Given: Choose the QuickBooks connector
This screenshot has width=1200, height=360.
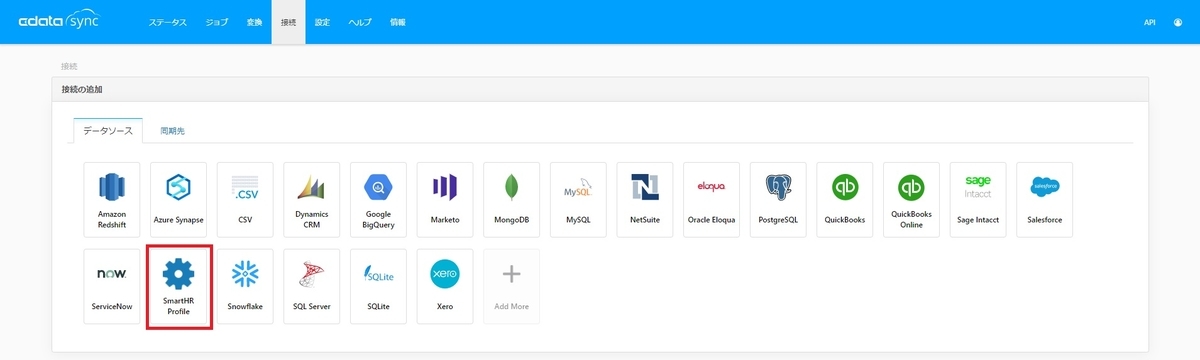Looking at the screenshot, I should pos(845,199).
